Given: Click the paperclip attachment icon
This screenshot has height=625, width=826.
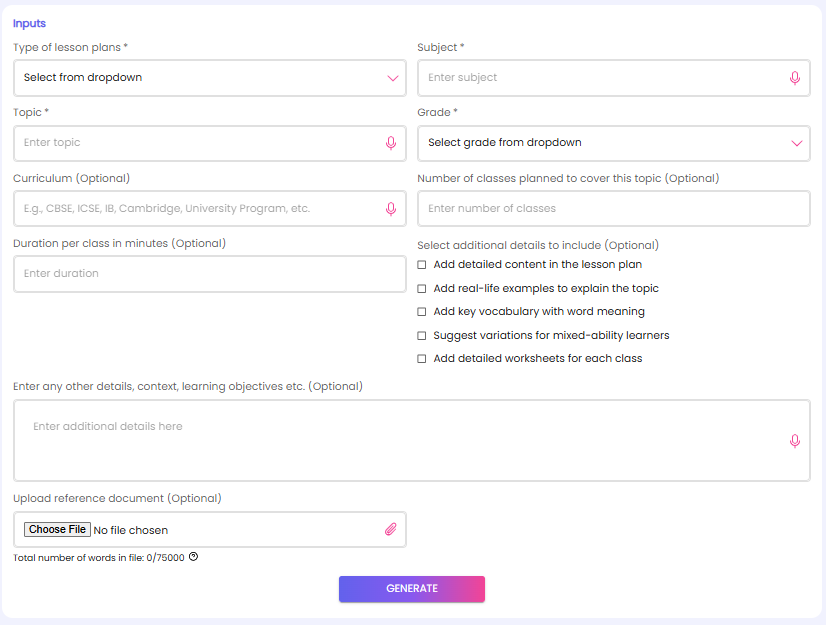Looking at the screenshot, I should 390,529.
